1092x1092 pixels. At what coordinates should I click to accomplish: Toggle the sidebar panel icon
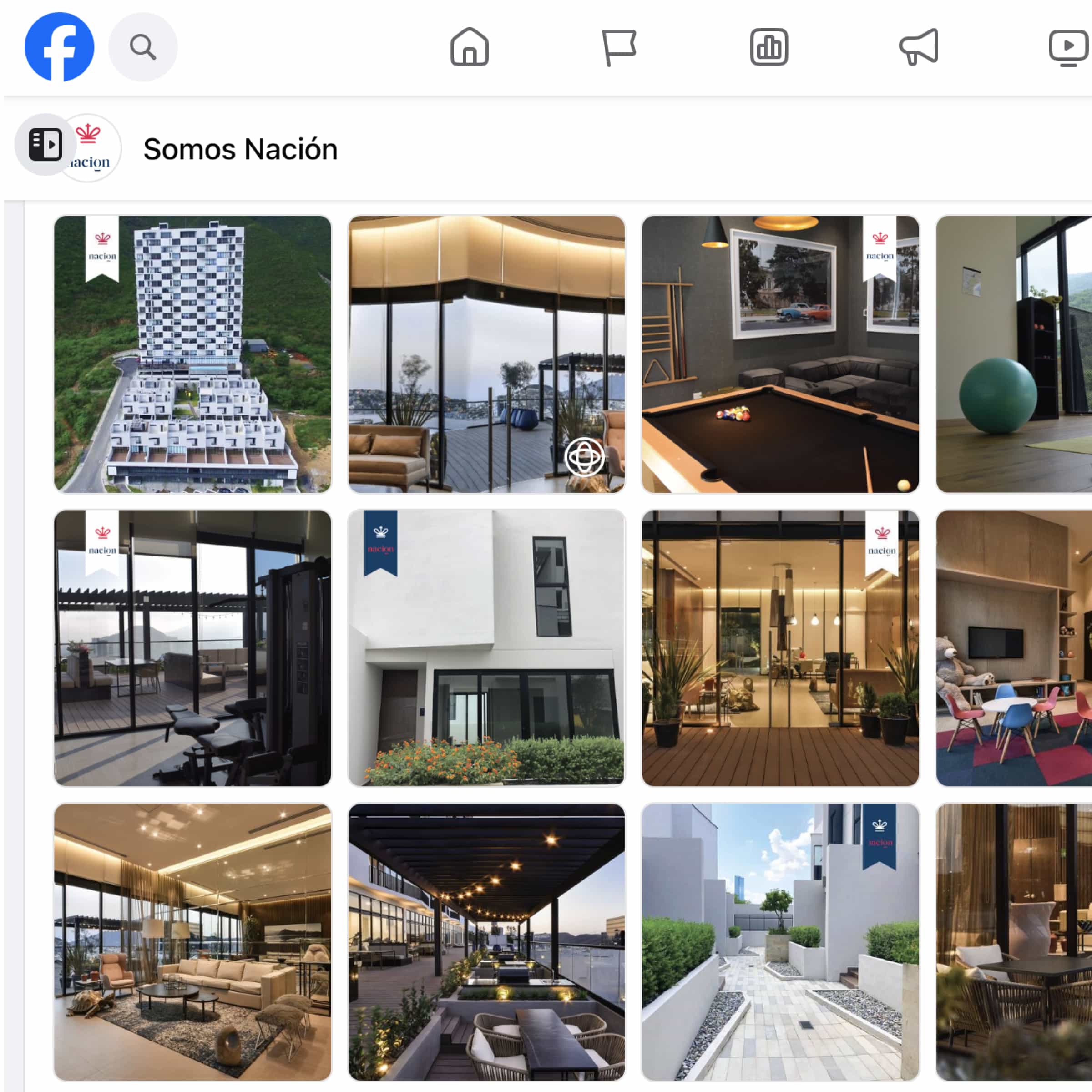(x=45, y=144)
